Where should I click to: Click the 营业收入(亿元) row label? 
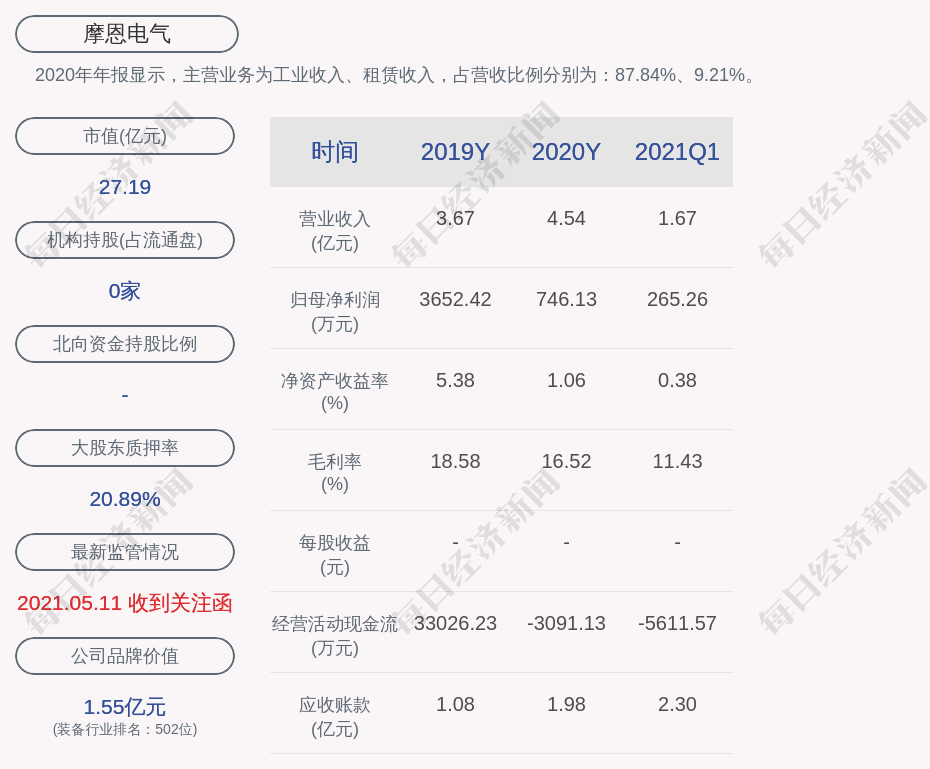point(335,230)
